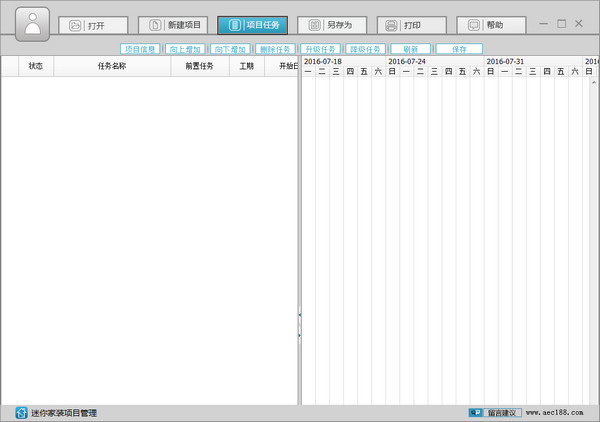Refresh the view with 刷新

(x=411, y=49)
